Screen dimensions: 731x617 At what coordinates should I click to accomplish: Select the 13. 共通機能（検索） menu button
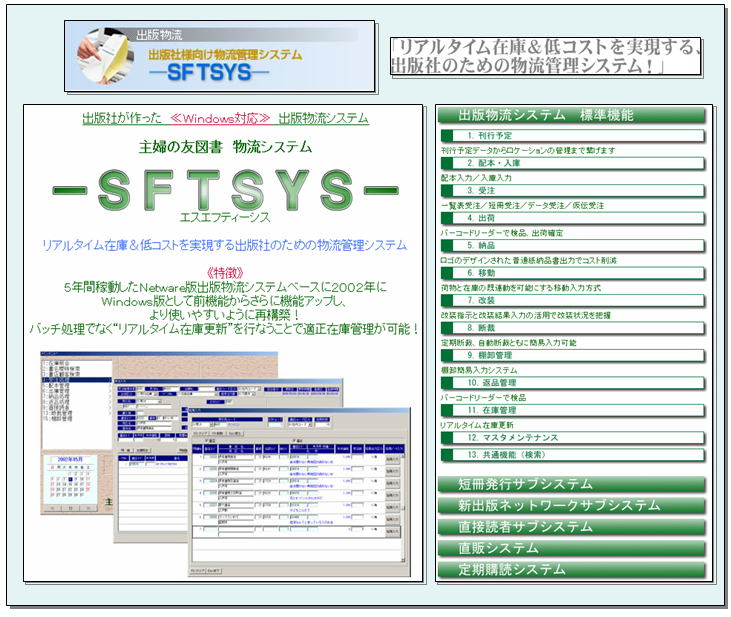(x=572, y=455)
